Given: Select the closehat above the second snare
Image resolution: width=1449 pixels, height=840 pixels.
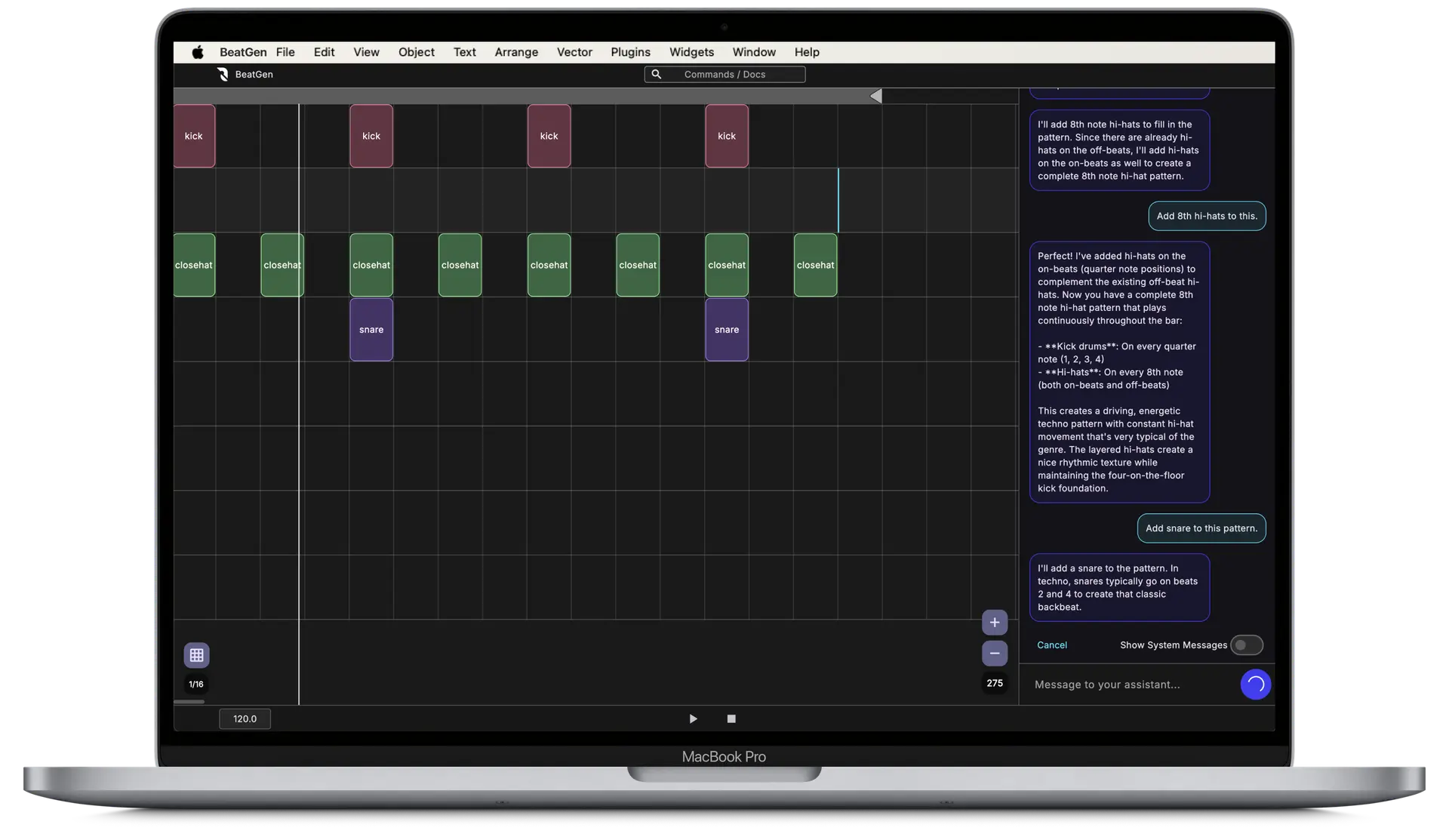Looking at the screenshot, I should [x=727, y=265].
